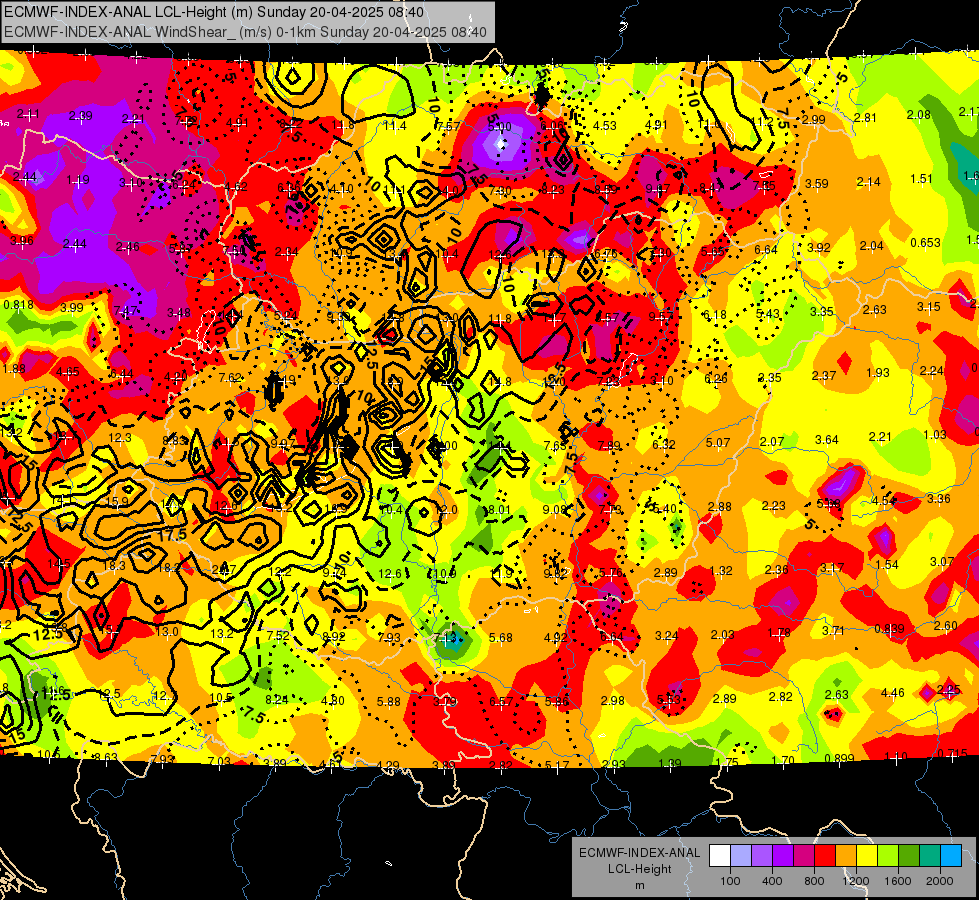Click the wind shear value 5.68
Viewport: 979px width, 900px height.
tap(501, 638)
